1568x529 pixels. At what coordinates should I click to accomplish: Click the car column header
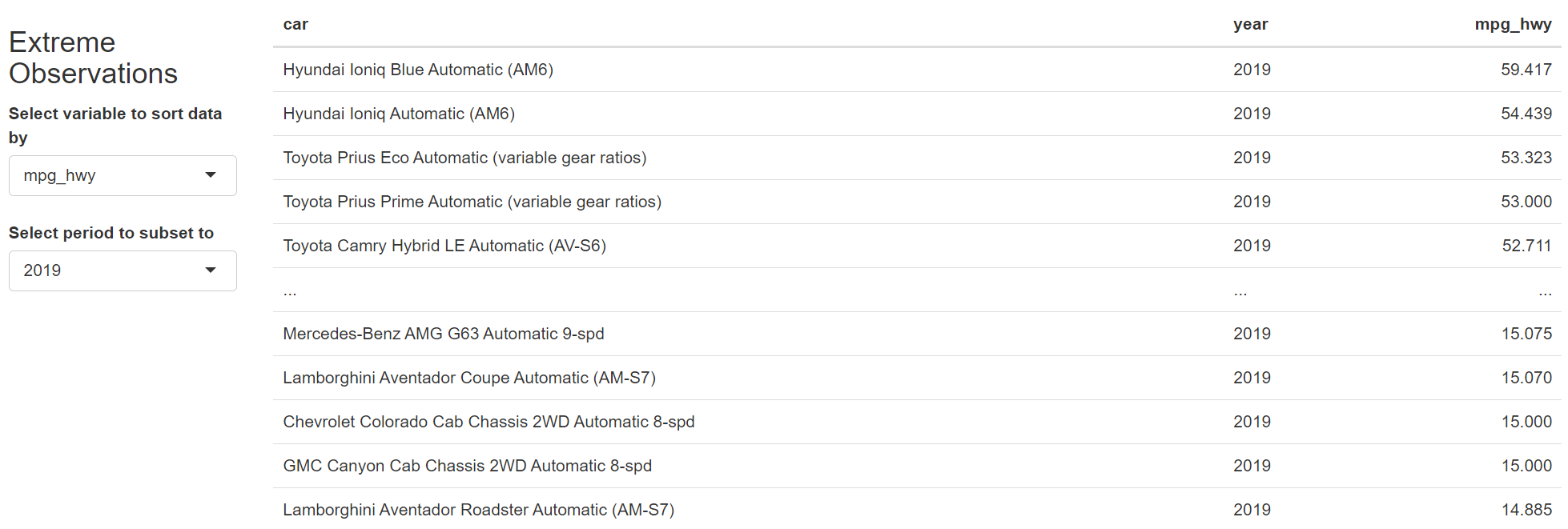coord(296,24)
